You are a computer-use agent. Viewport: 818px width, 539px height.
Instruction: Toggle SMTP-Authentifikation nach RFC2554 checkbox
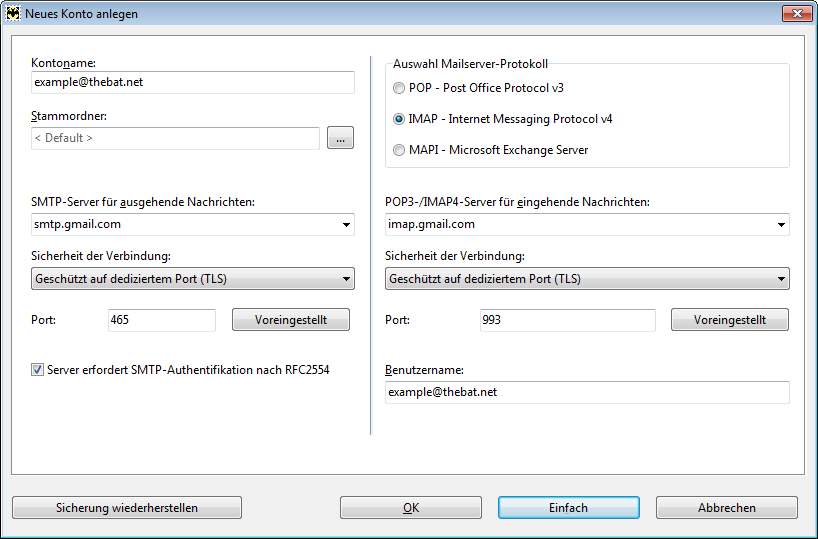pos(38,370)
